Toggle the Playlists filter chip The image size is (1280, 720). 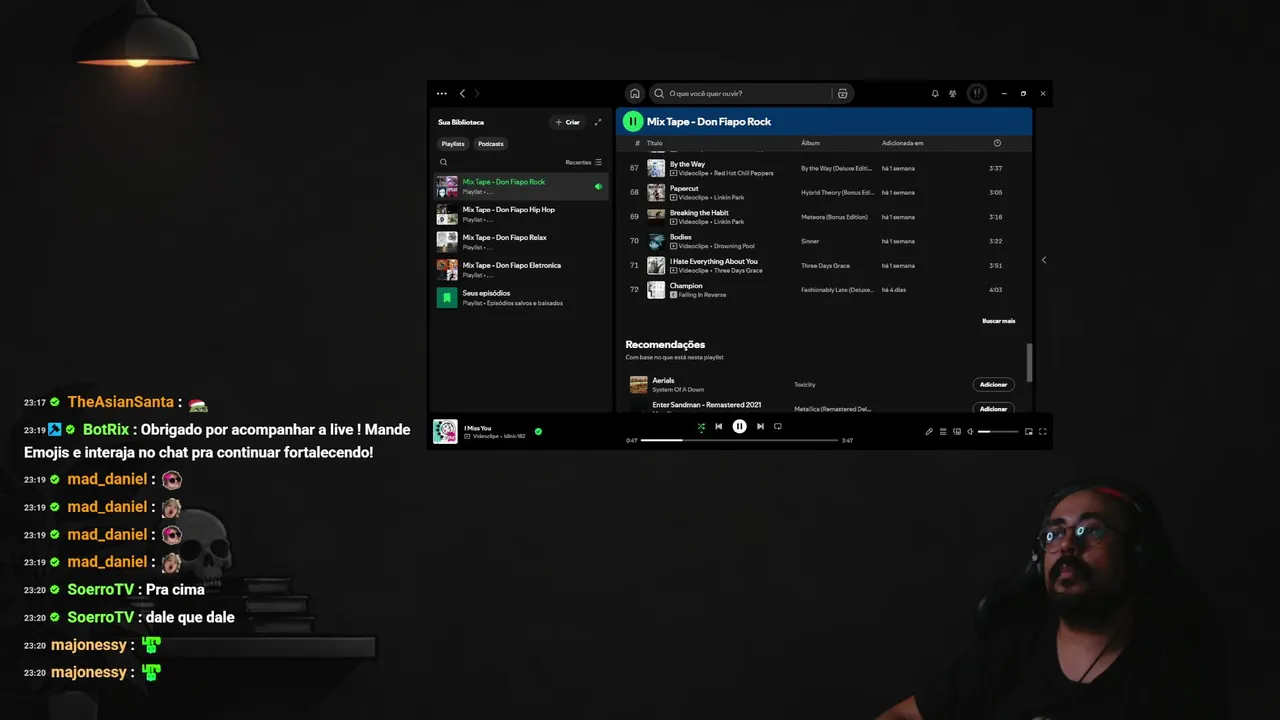[x=453, y=144]
